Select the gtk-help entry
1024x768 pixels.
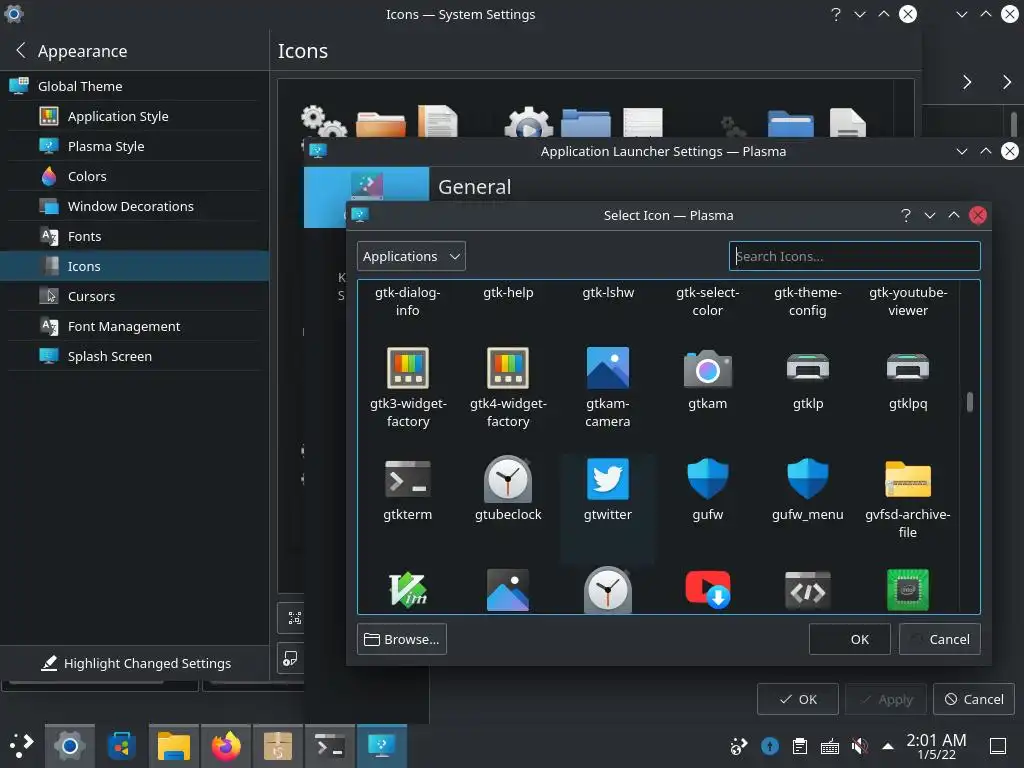508,293
